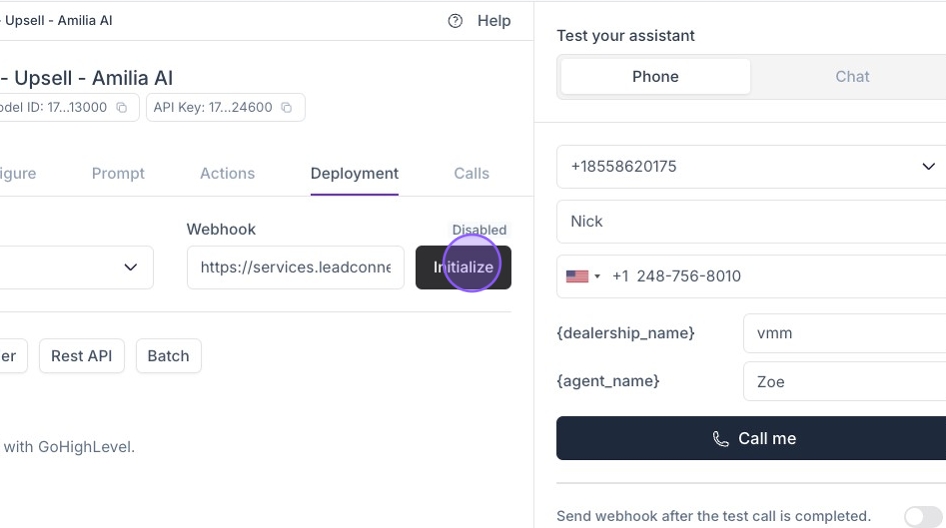This screenshot has height=528, width=946.
Task: Expand the +18558620175 phone number dropdown
Action: [x=928, y=167]
